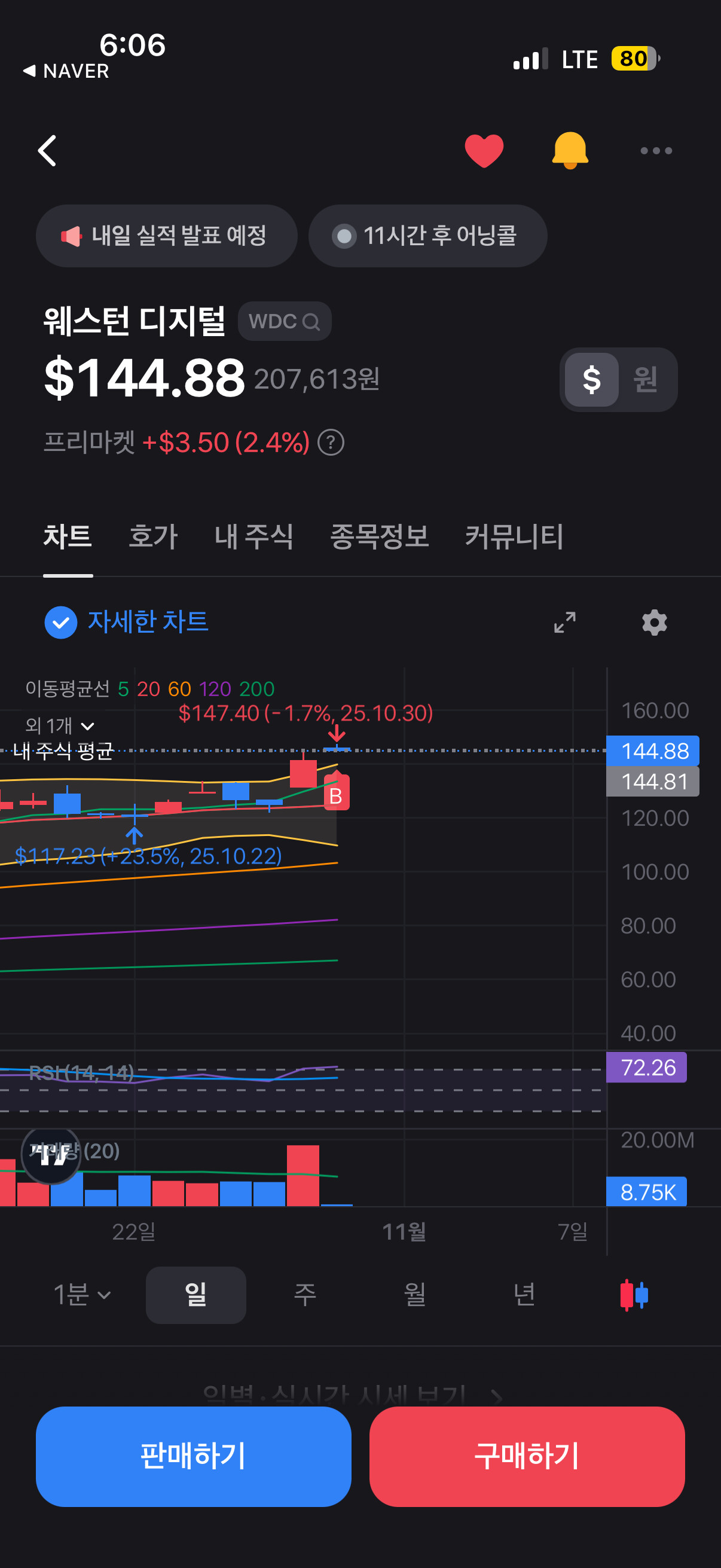Return to NAVER app via status bar

(66, 71)
